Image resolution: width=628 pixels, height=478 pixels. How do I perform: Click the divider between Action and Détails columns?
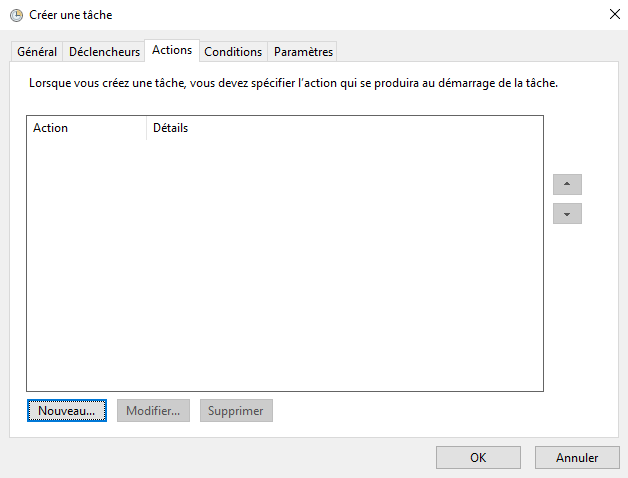pos(146,128)
